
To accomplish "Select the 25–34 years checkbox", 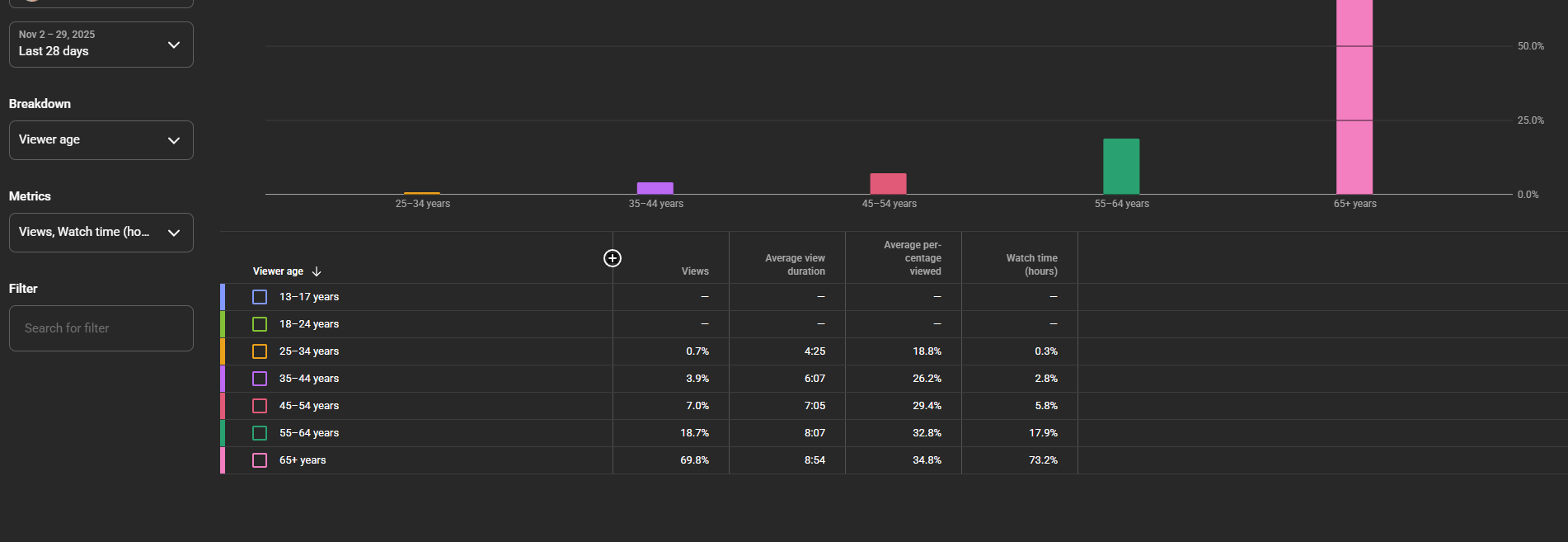I will (260, 351).
